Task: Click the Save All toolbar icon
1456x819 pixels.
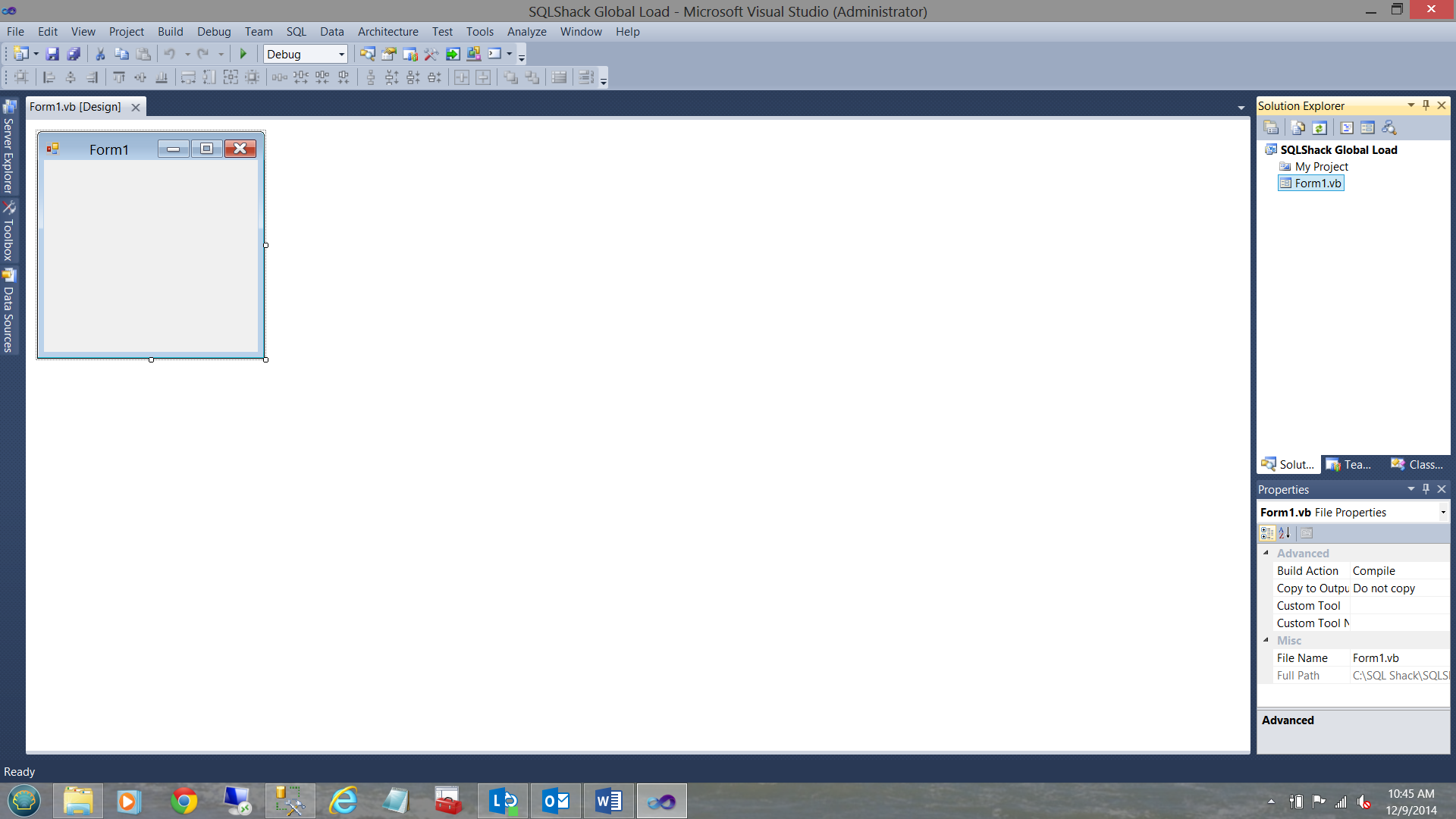Action: 74,54
